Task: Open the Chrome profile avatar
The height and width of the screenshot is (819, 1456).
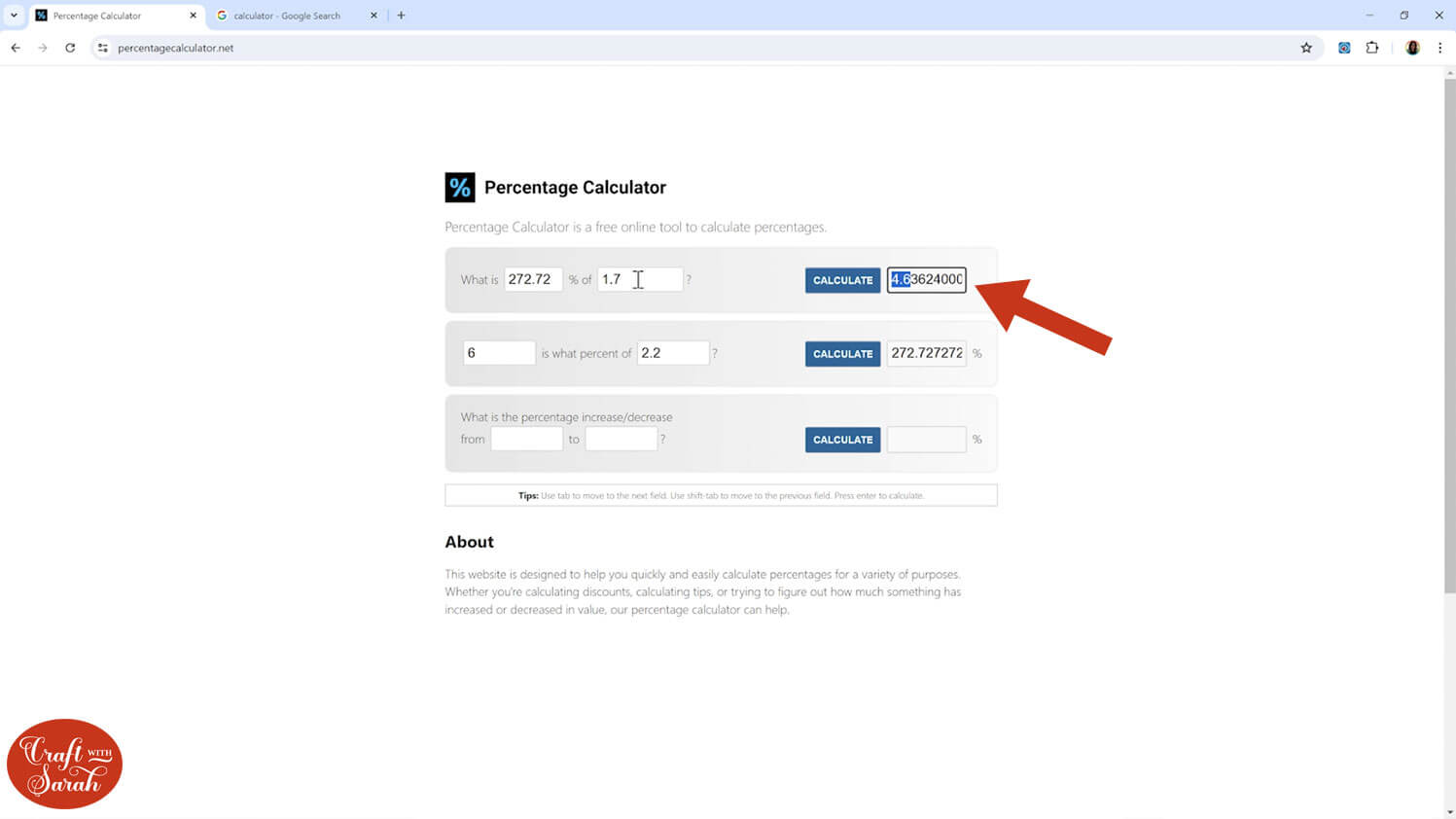Action: pos(1412,48)
